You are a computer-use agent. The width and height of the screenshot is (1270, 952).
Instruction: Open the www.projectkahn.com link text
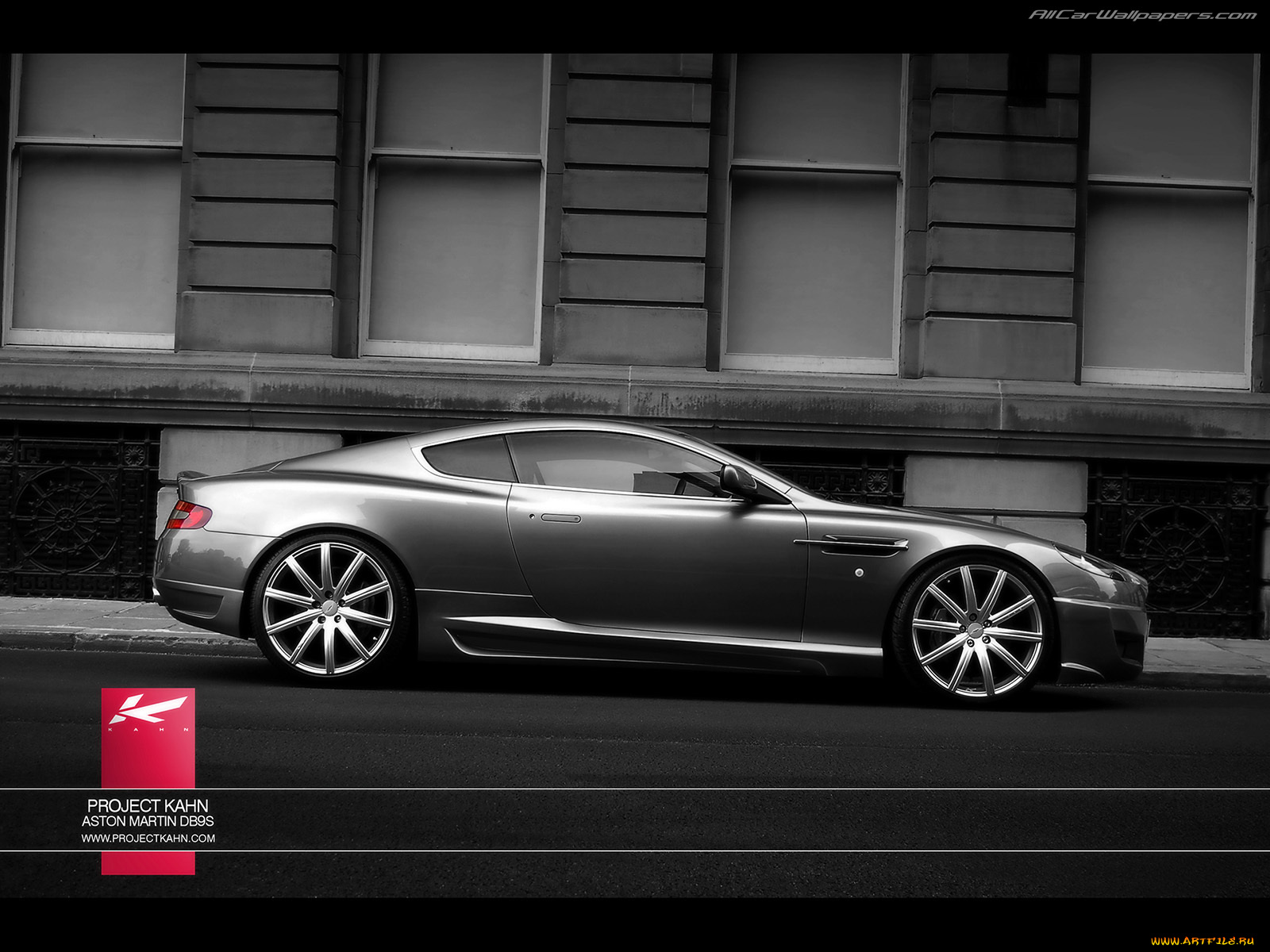point(148,839)
